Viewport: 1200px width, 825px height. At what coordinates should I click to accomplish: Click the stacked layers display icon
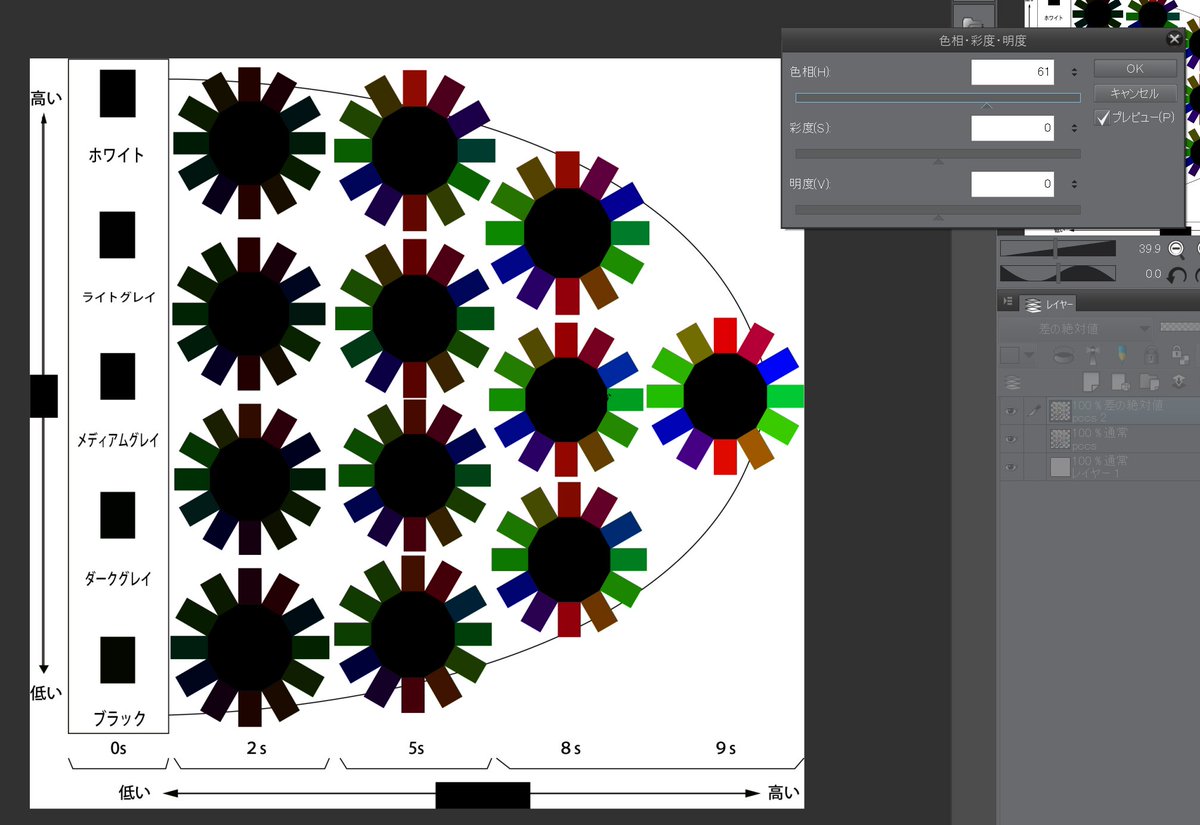(x=1011, y=383)
